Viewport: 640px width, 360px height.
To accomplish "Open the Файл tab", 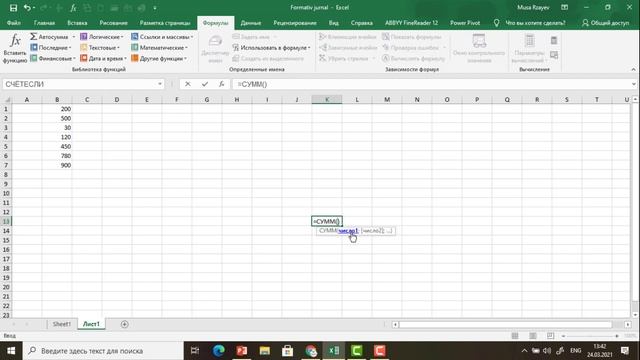I will [13, 23].
